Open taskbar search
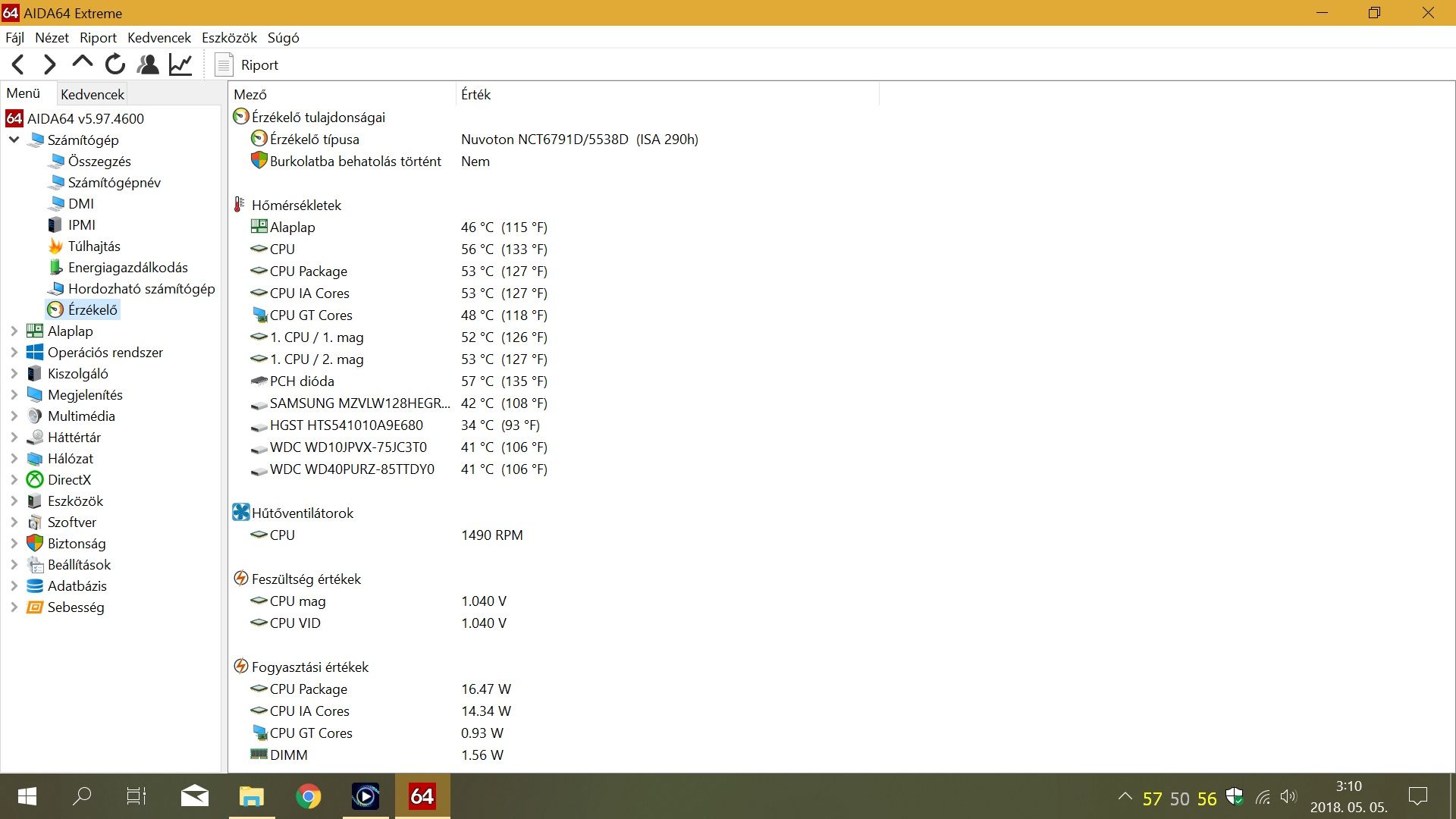 pos(81,796)
